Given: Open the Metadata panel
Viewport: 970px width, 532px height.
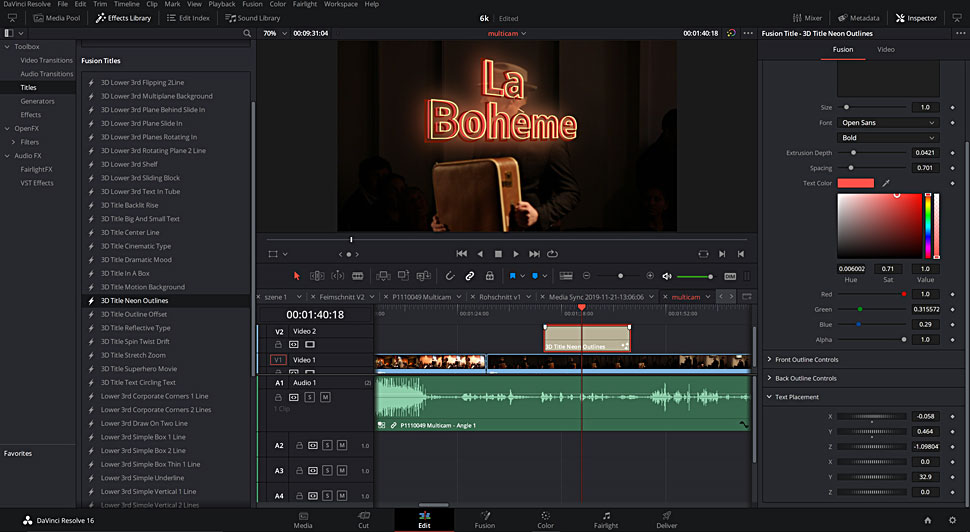Looking at the screenshot, I should pyautogui.click(x=858, y=18).
